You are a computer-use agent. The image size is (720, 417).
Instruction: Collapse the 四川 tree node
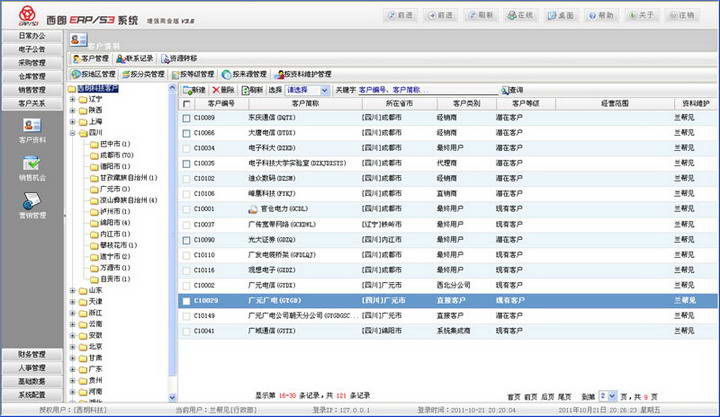(73, 133)
